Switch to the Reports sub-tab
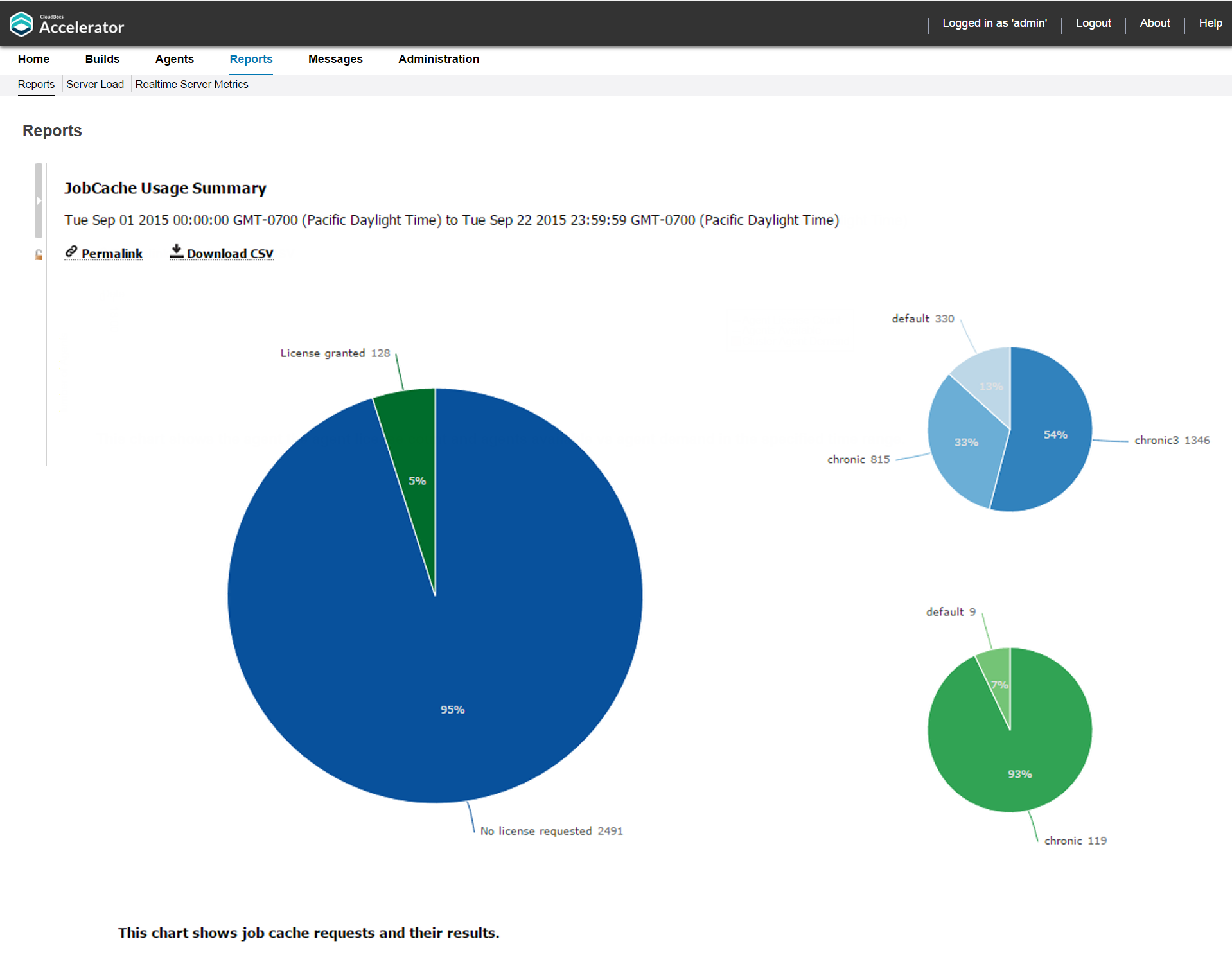 (x=36, y=84)
